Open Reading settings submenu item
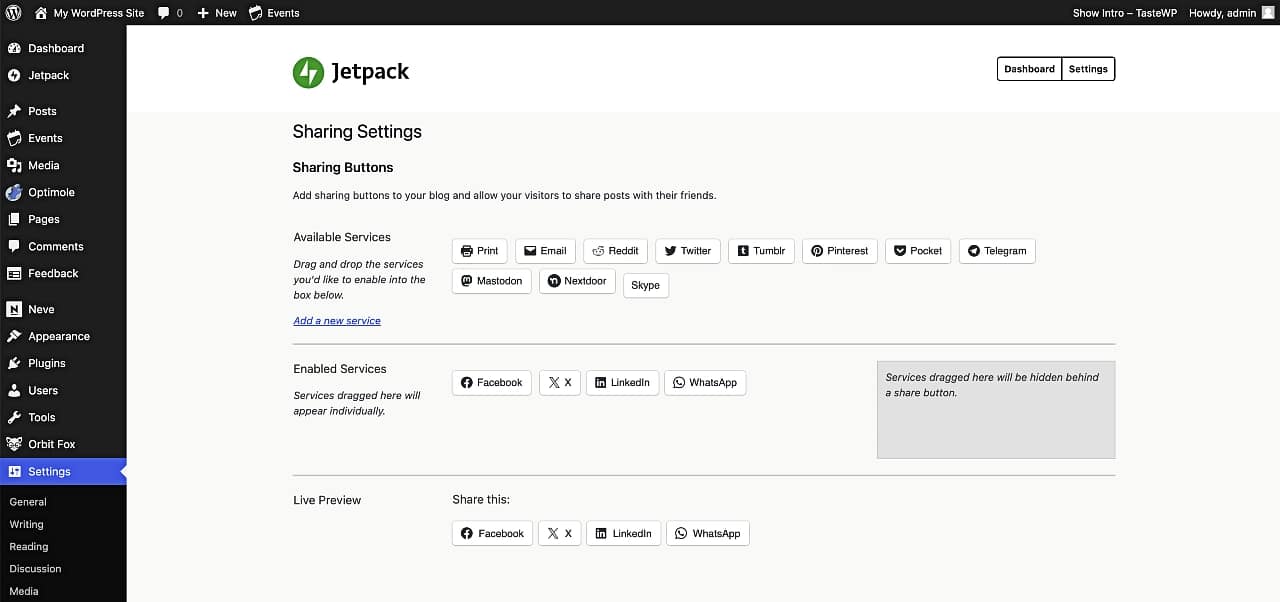This screenshot has width=1280, height=602. tap(29, 547)
